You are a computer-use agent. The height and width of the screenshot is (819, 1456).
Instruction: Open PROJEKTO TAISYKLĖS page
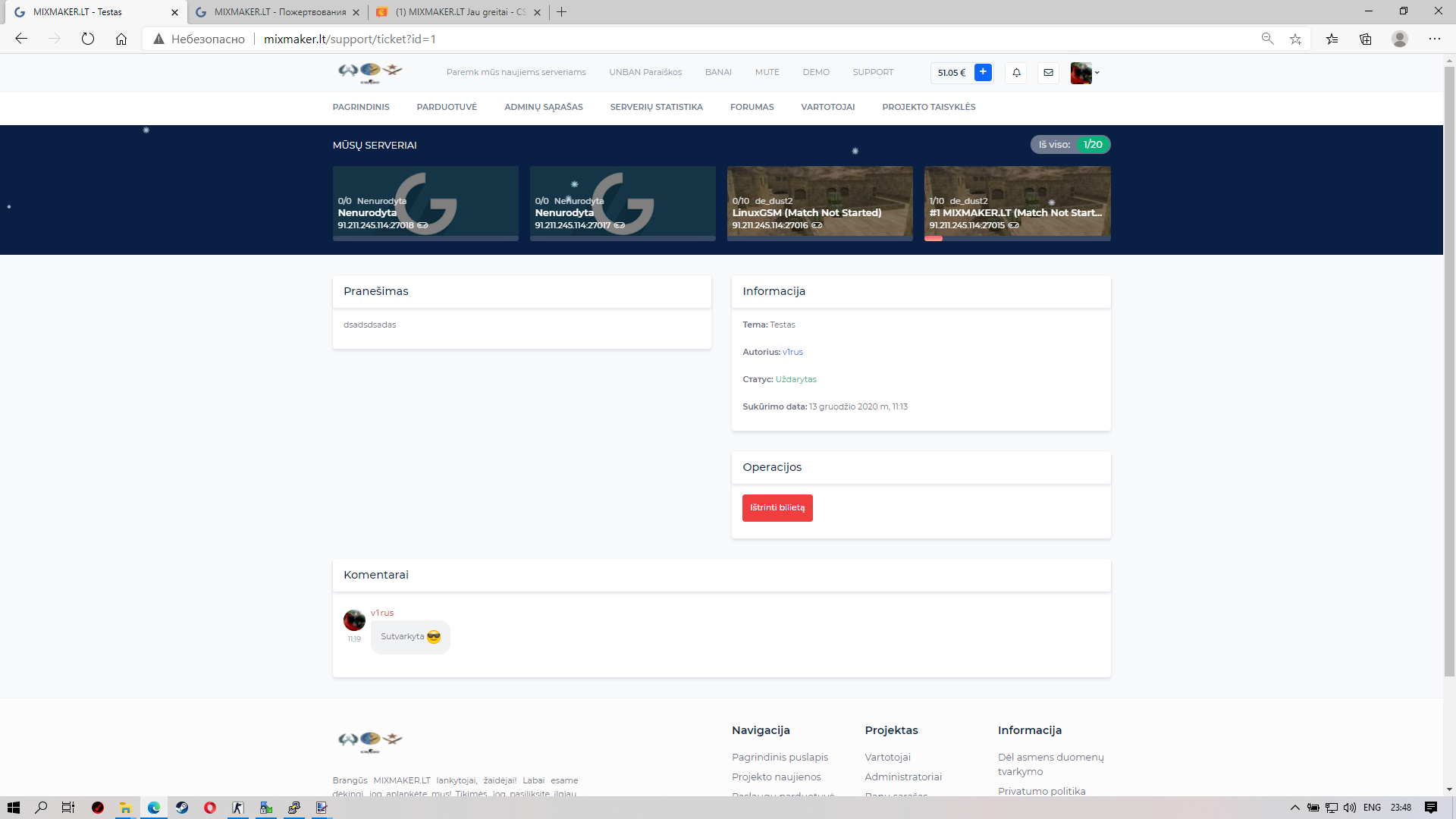click(x=929, y=107)
